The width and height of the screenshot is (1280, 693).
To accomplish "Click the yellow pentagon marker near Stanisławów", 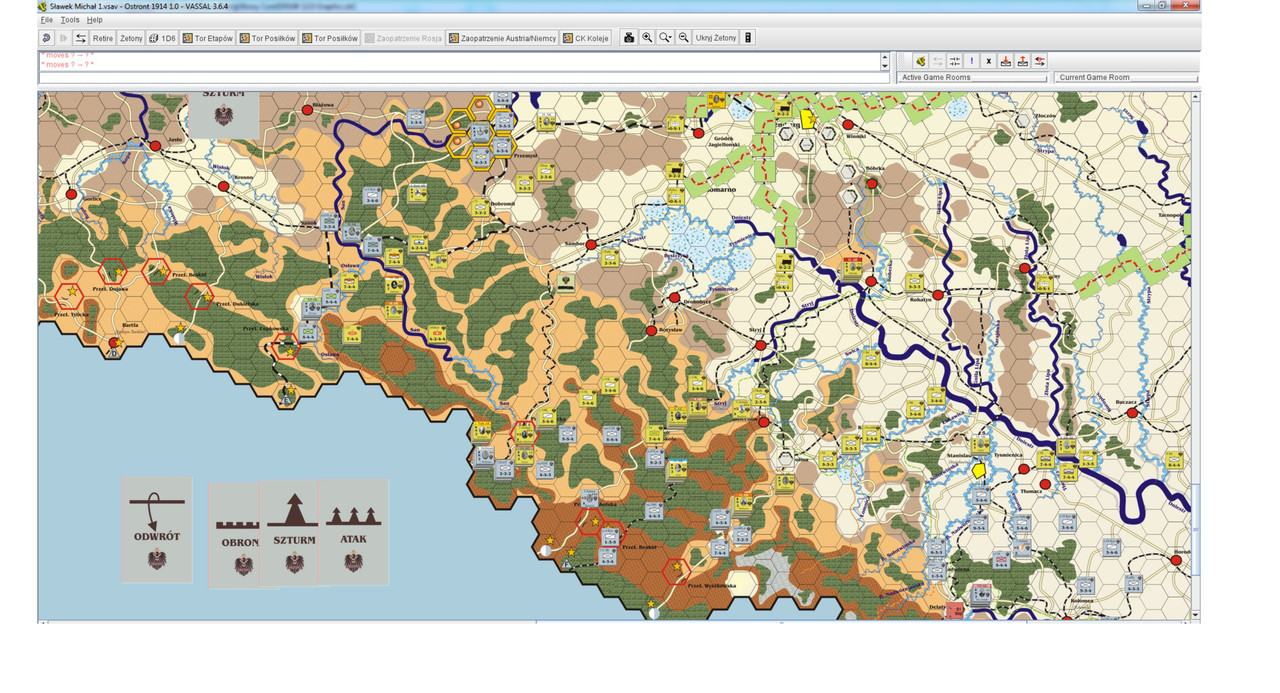I will point(979,471).
